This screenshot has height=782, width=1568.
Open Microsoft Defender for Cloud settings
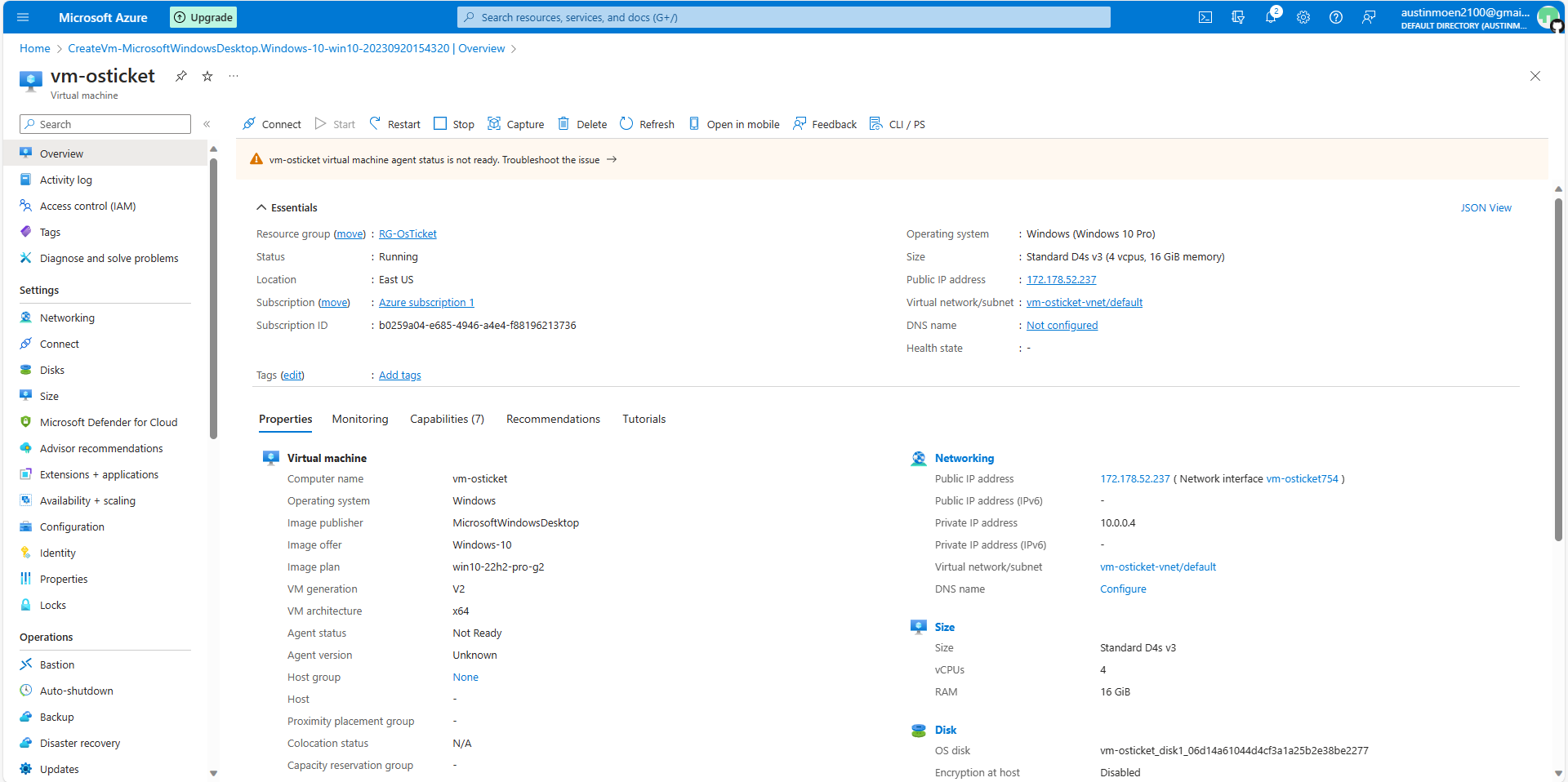[109, 422]
